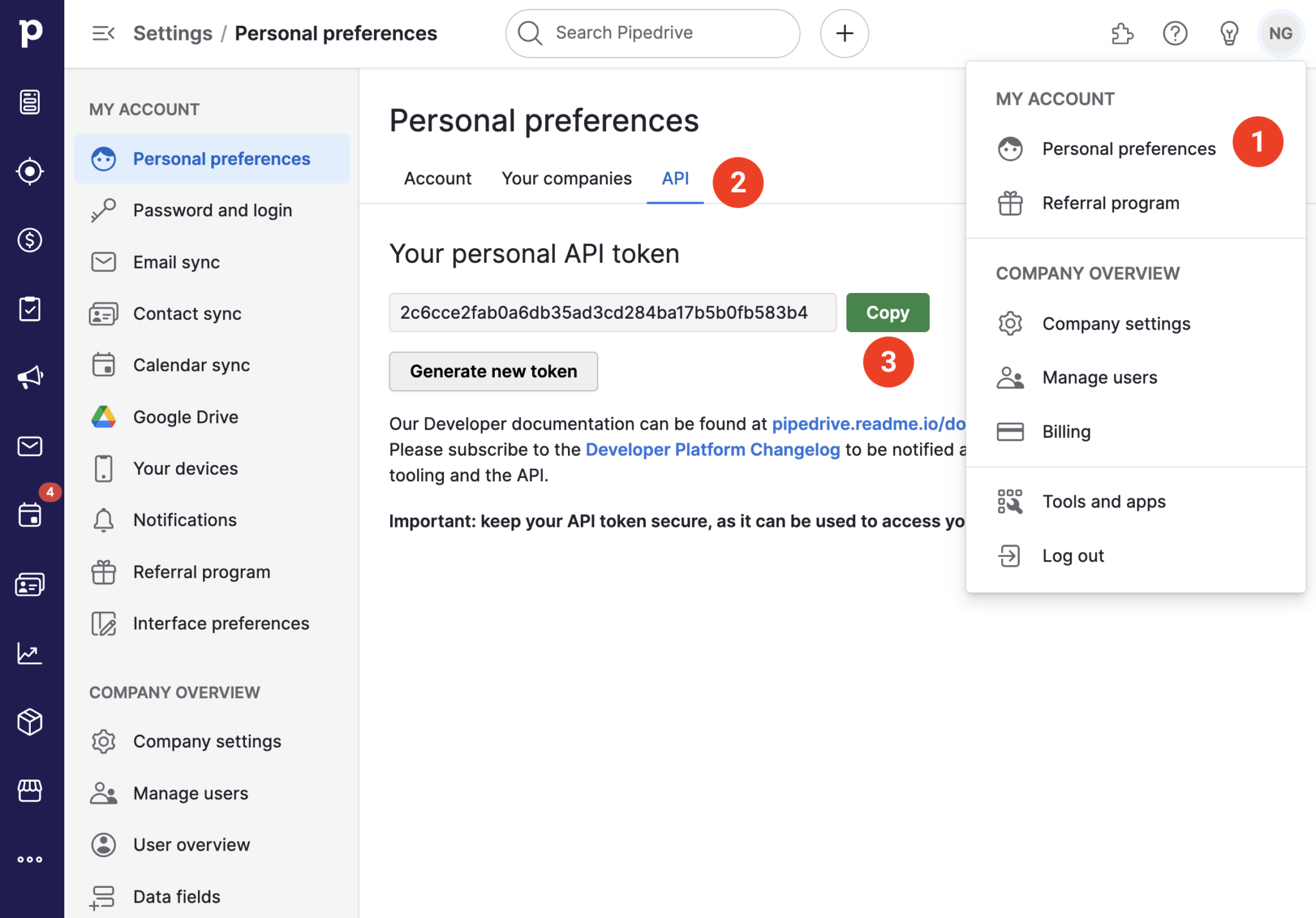
Task: Open Leads inbox icon in left rail
Action: 30,171
